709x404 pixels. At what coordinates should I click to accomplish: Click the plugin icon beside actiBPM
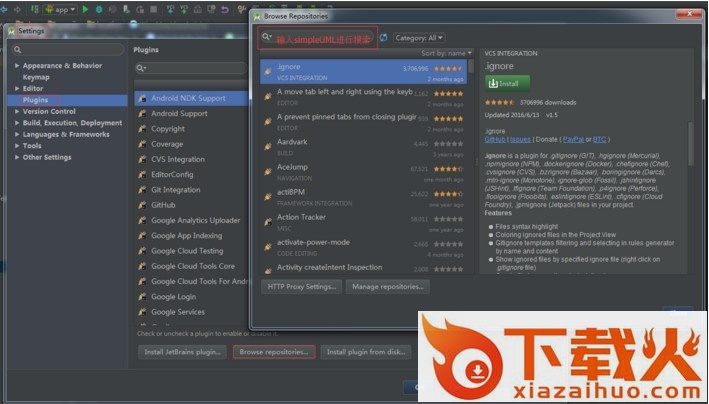pos(268,197)
